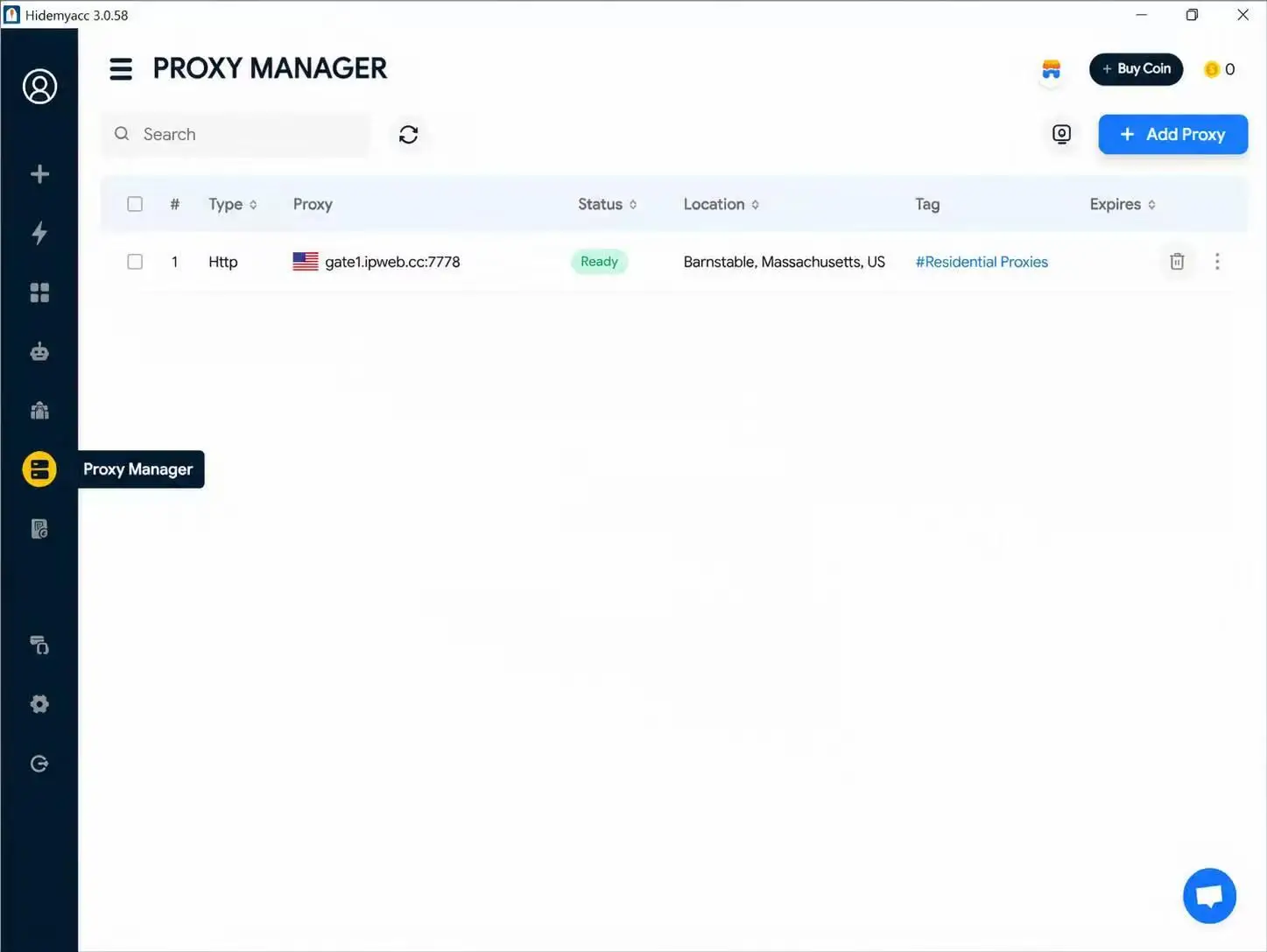
Task: Click the gold coin balance icon
Action: (1212, 69)
